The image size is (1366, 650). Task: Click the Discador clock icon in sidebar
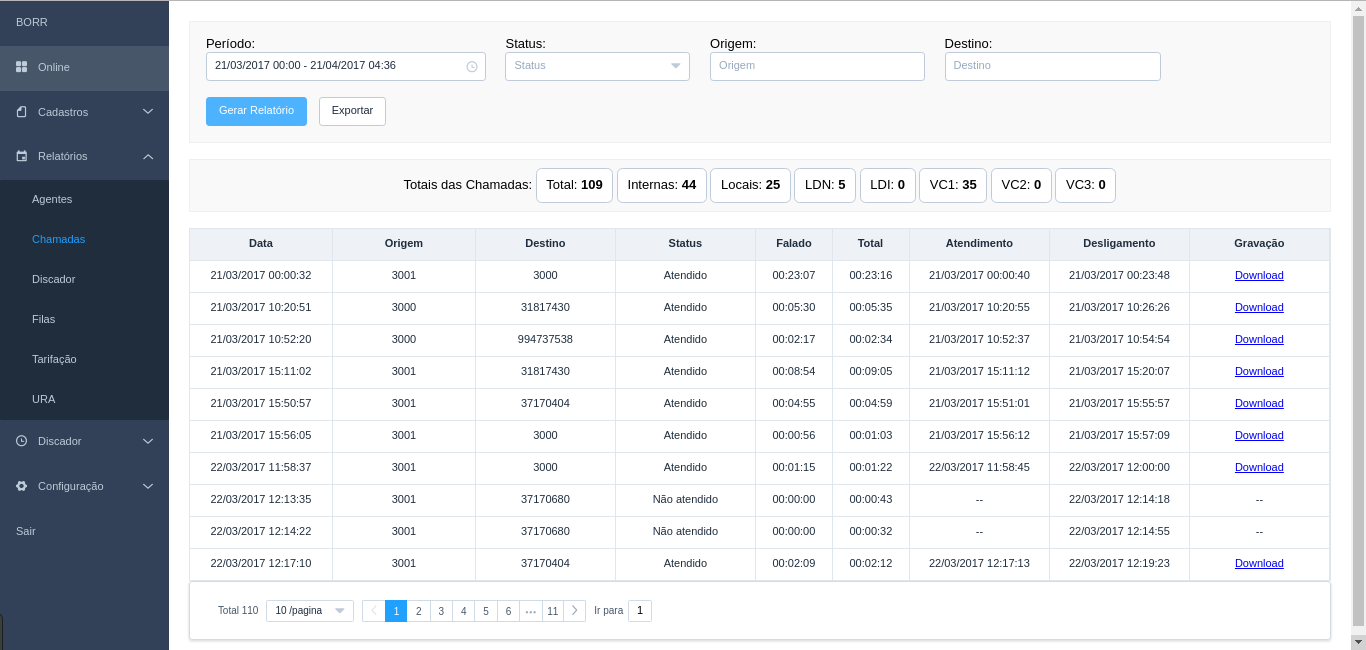[21, 441]
